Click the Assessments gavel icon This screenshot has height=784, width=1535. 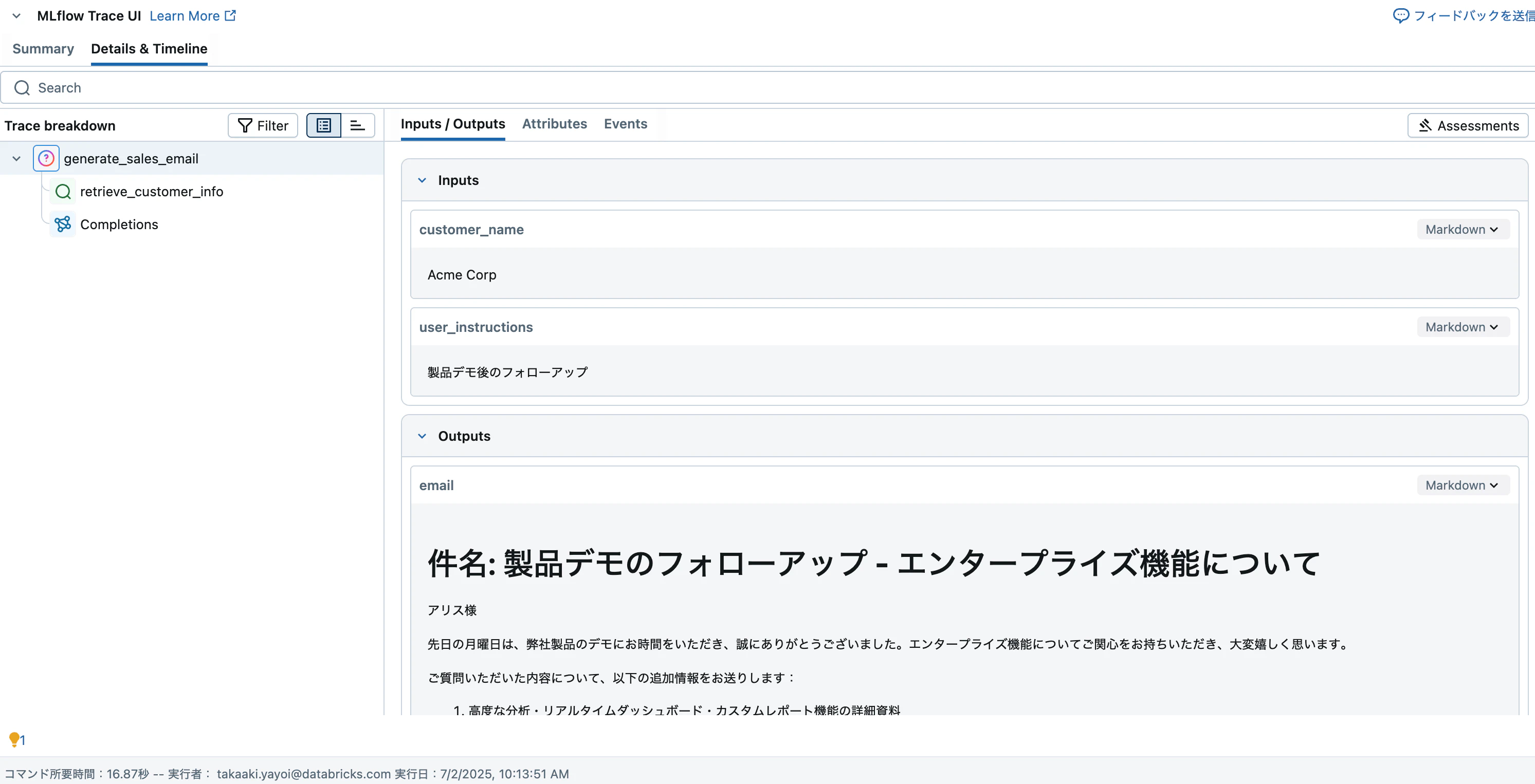(x=1426, y=125)
